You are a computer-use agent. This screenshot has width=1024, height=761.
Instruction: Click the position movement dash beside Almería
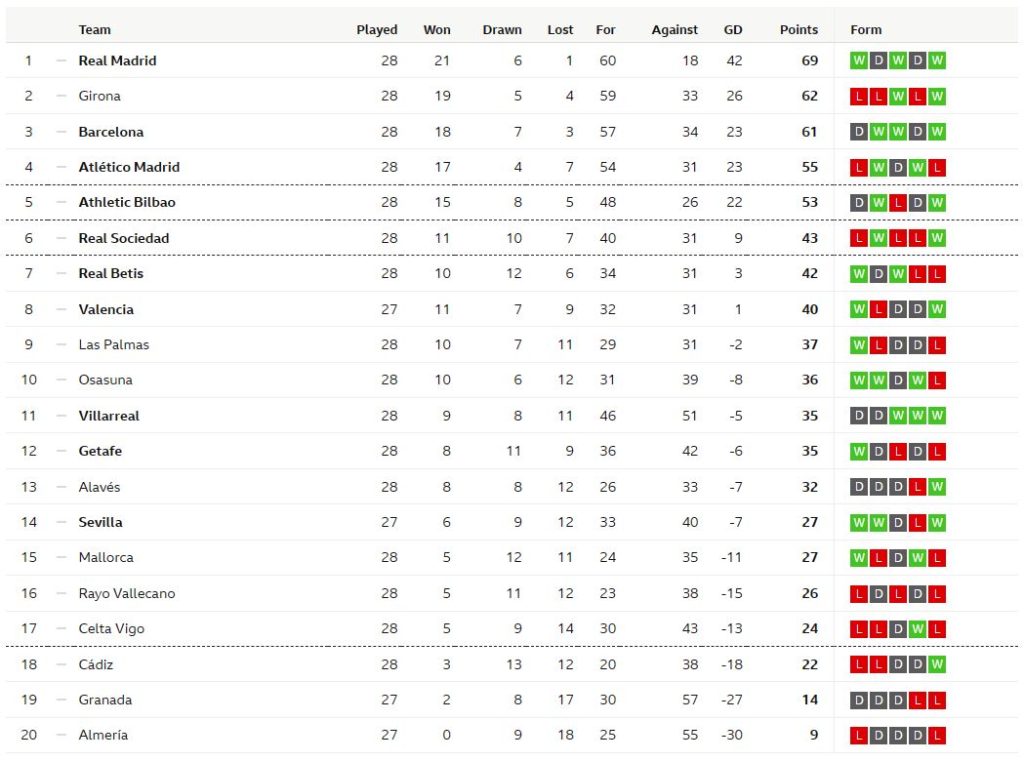61,735
